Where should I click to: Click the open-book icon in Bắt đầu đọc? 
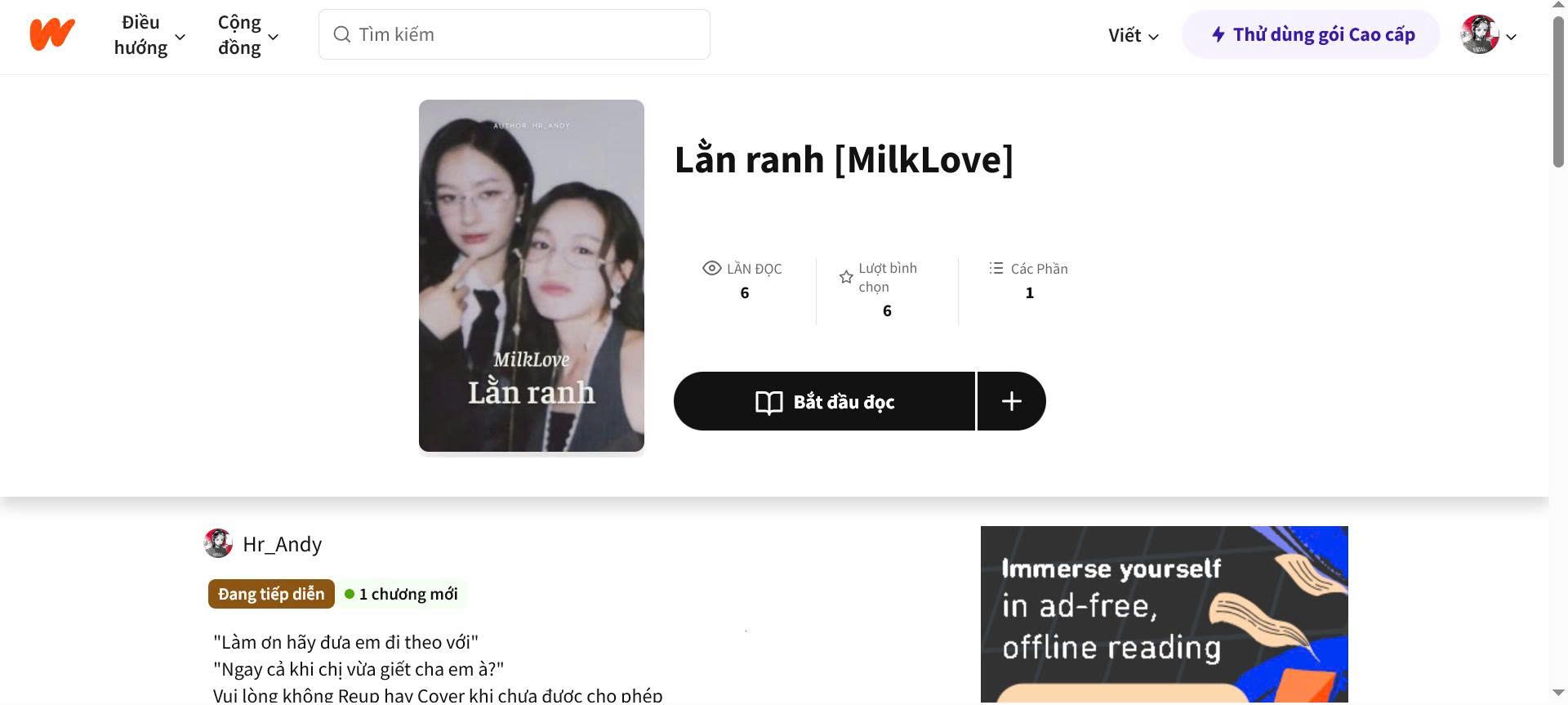[x=769, y=402]
